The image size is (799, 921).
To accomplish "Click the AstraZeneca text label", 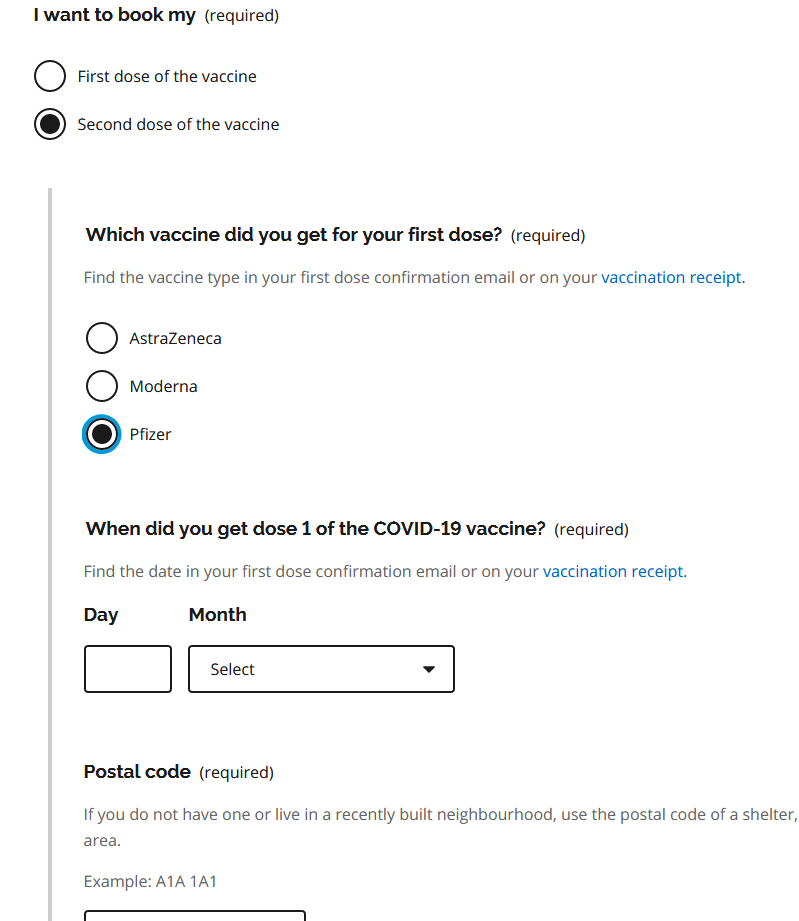I will tap(175, 338).
